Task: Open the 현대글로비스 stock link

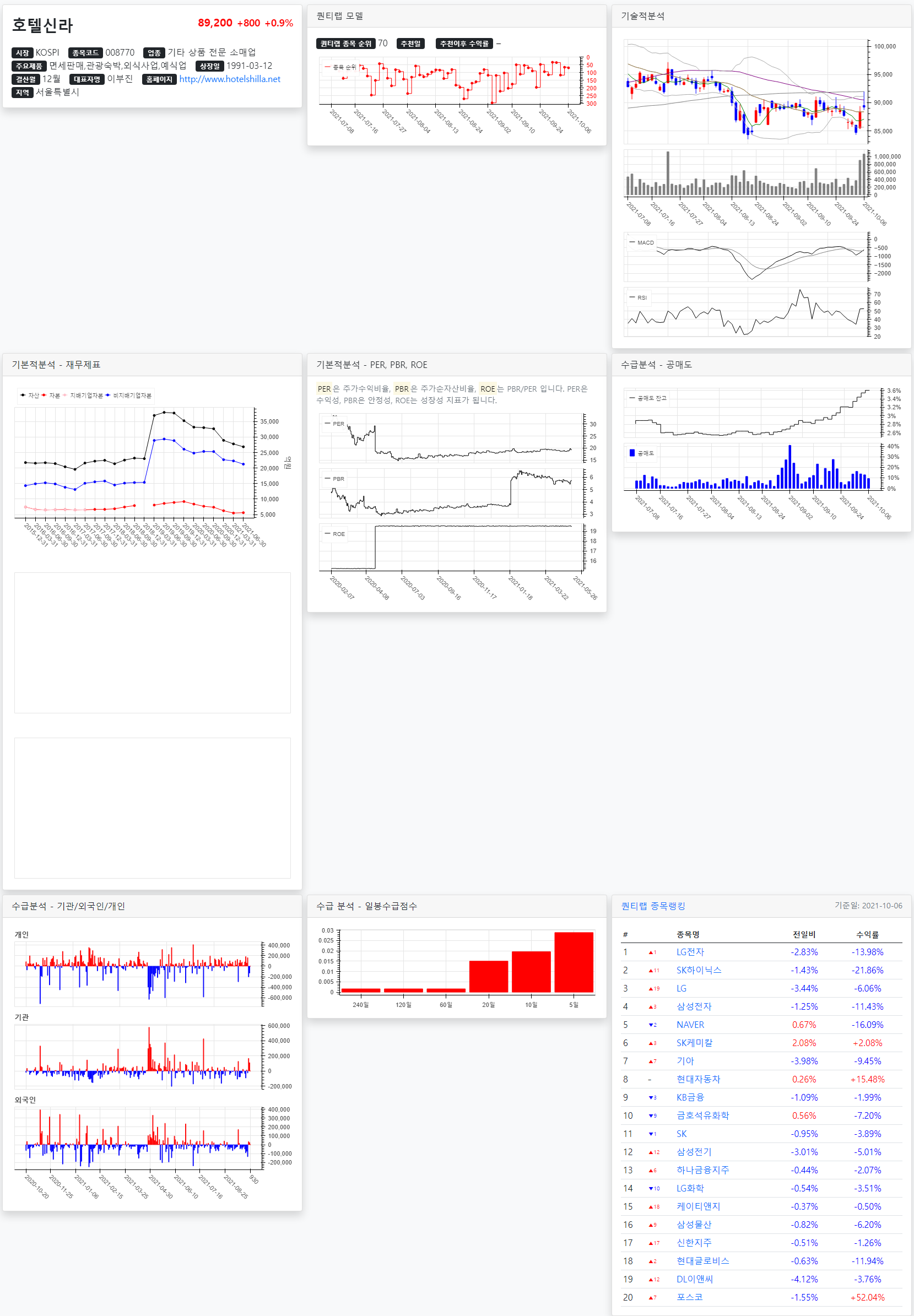Action: (x=702, y=1261)
